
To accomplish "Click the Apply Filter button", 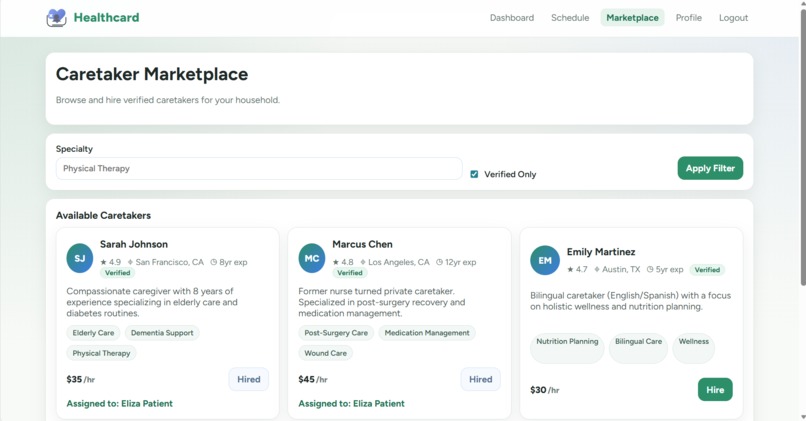I will click(710, 168).
